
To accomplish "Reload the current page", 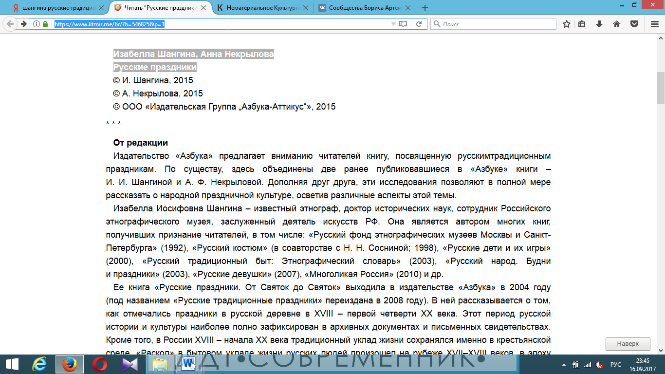I will [x=419, y=24].
